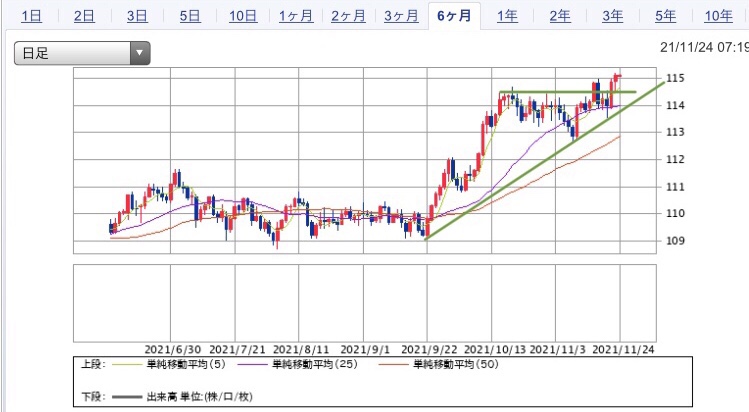Switch to the 2日 range tab
The image size is (749, 412).
click(84, 16)
